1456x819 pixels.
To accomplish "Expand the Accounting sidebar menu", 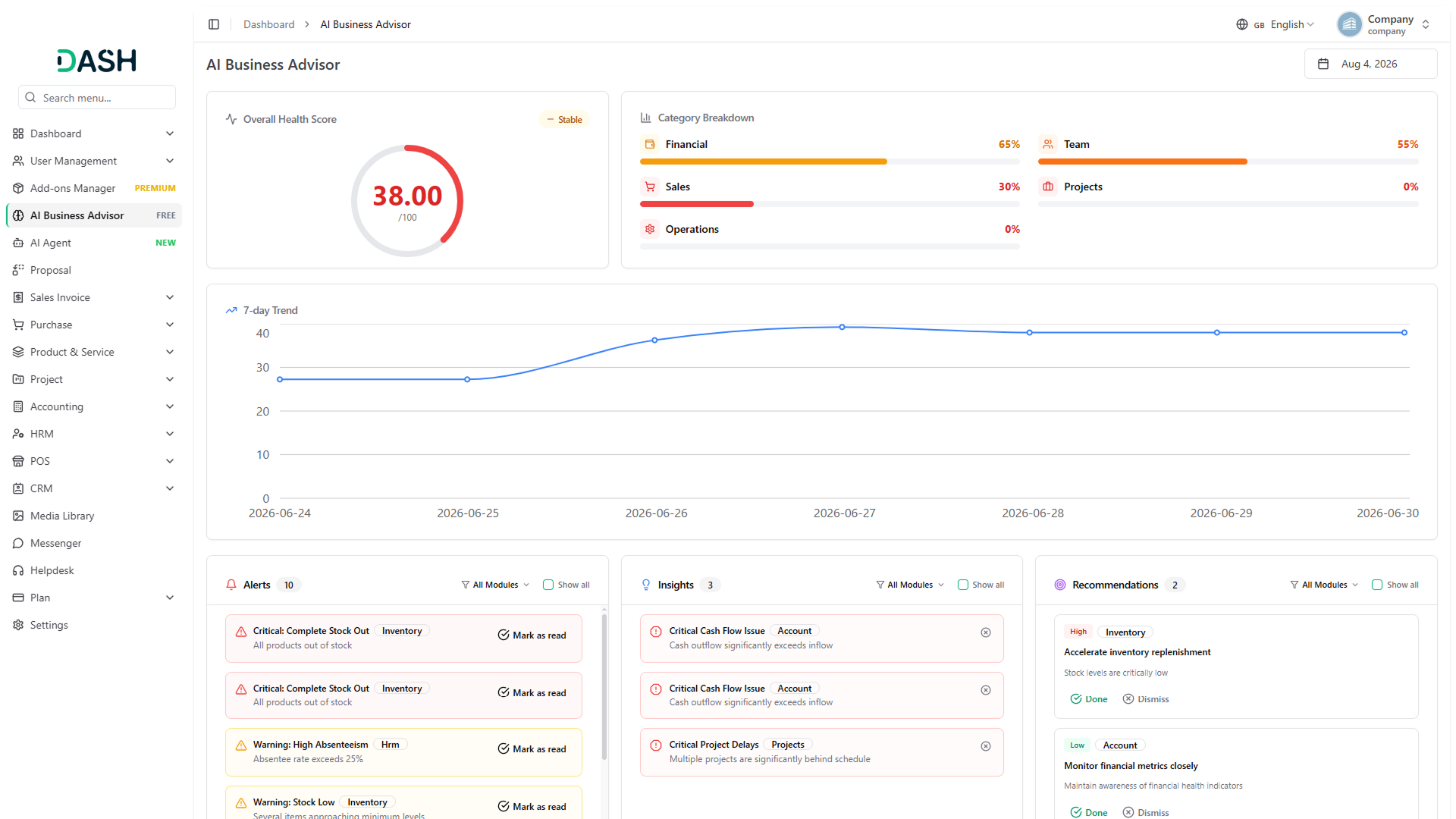I will (x=94, y=406).
